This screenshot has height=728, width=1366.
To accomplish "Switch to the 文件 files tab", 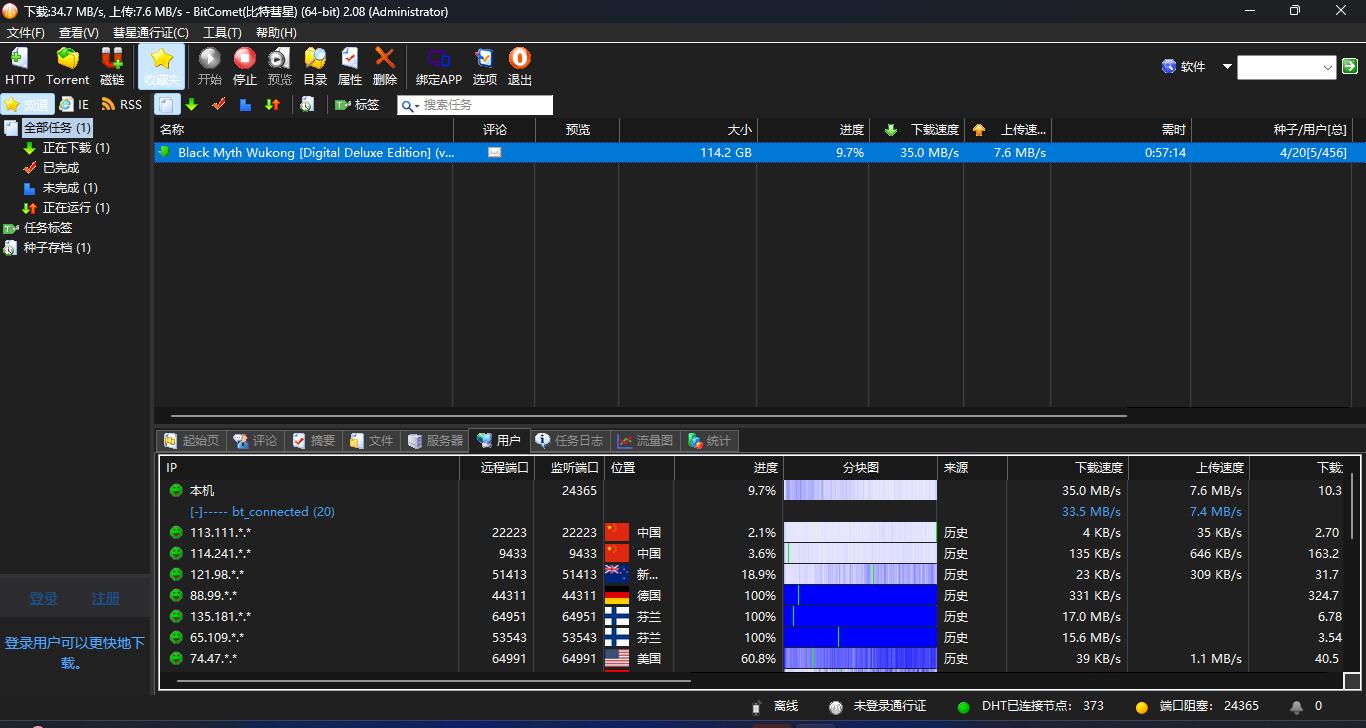I will [x=372, y=441].
